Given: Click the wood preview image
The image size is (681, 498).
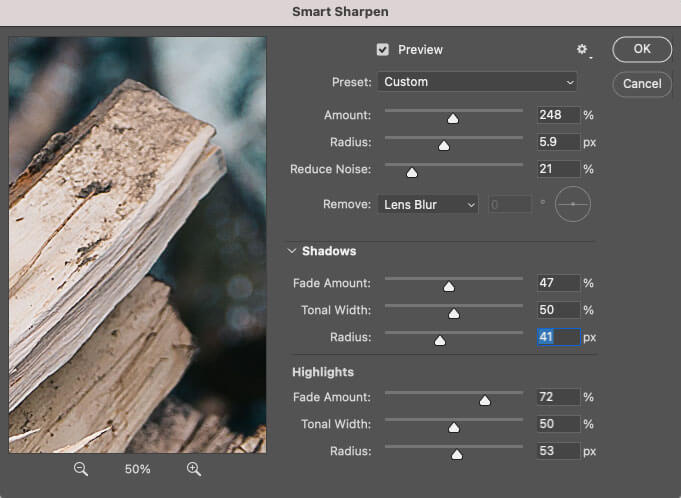Looking at the screenshot, I should [x=138, y=245].
